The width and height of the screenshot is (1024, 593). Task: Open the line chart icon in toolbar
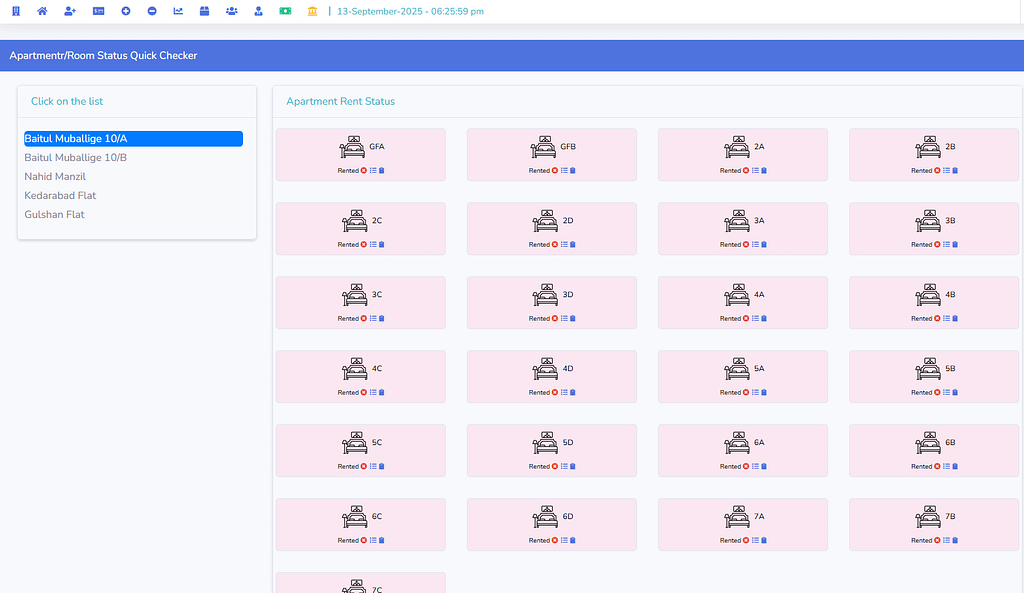178,11
